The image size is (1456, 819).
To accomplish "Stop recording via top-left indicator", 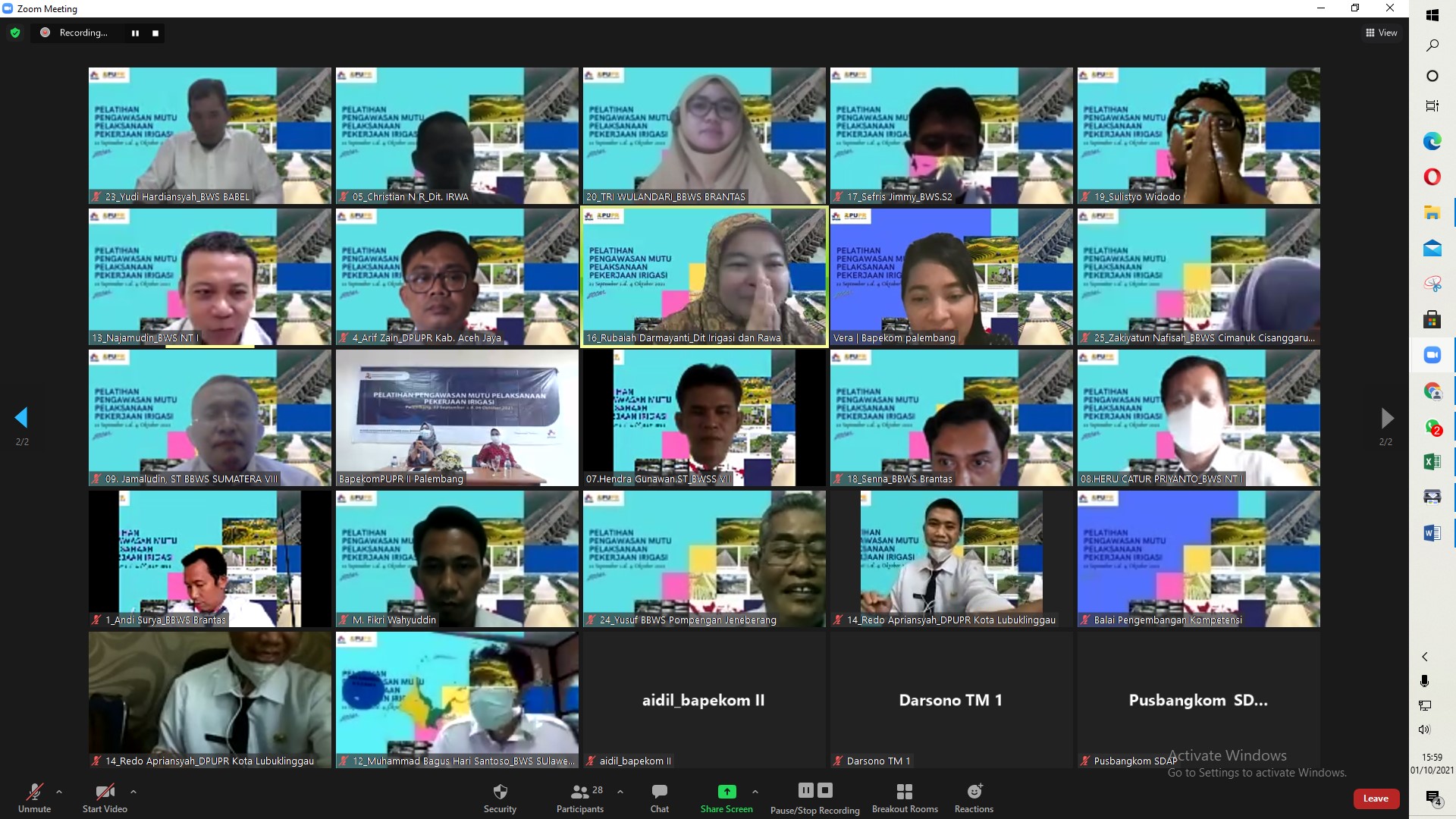I will (155, 33).
